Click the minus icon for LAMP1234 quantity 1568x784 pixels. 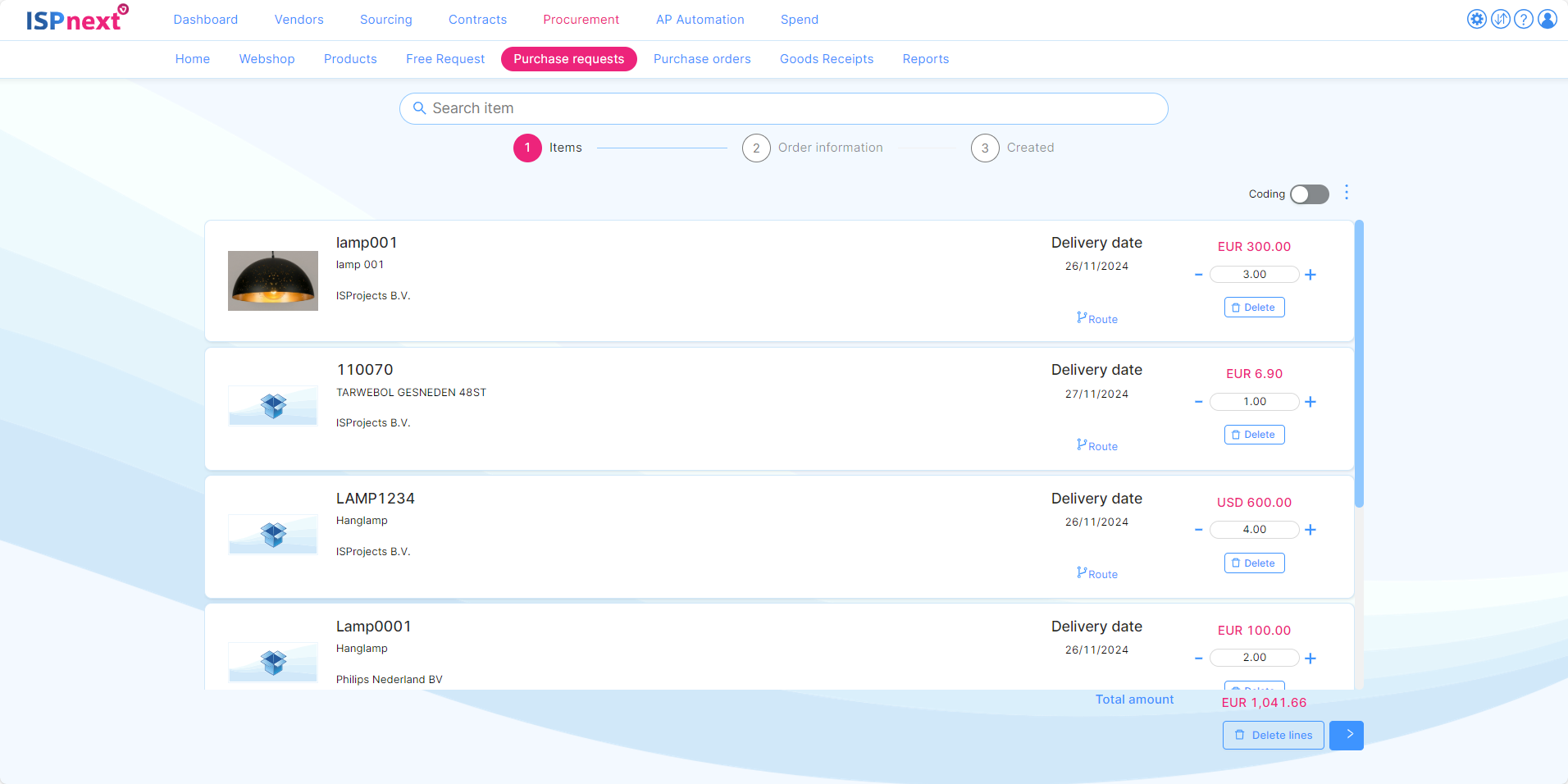1199,530
